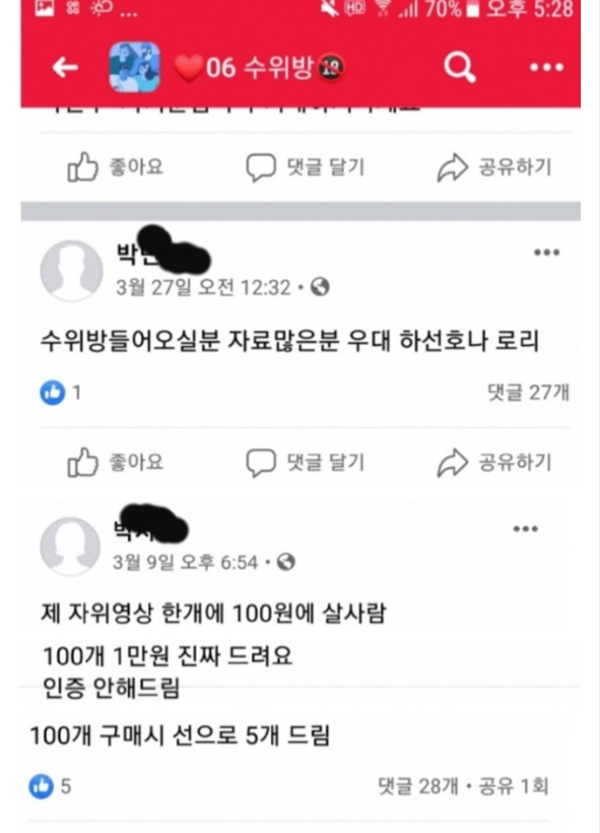Toggle 좋아요 under the 3월 27일 post
Image resolution: width=600 pixels, height=833 pixels.
(115, 462)
